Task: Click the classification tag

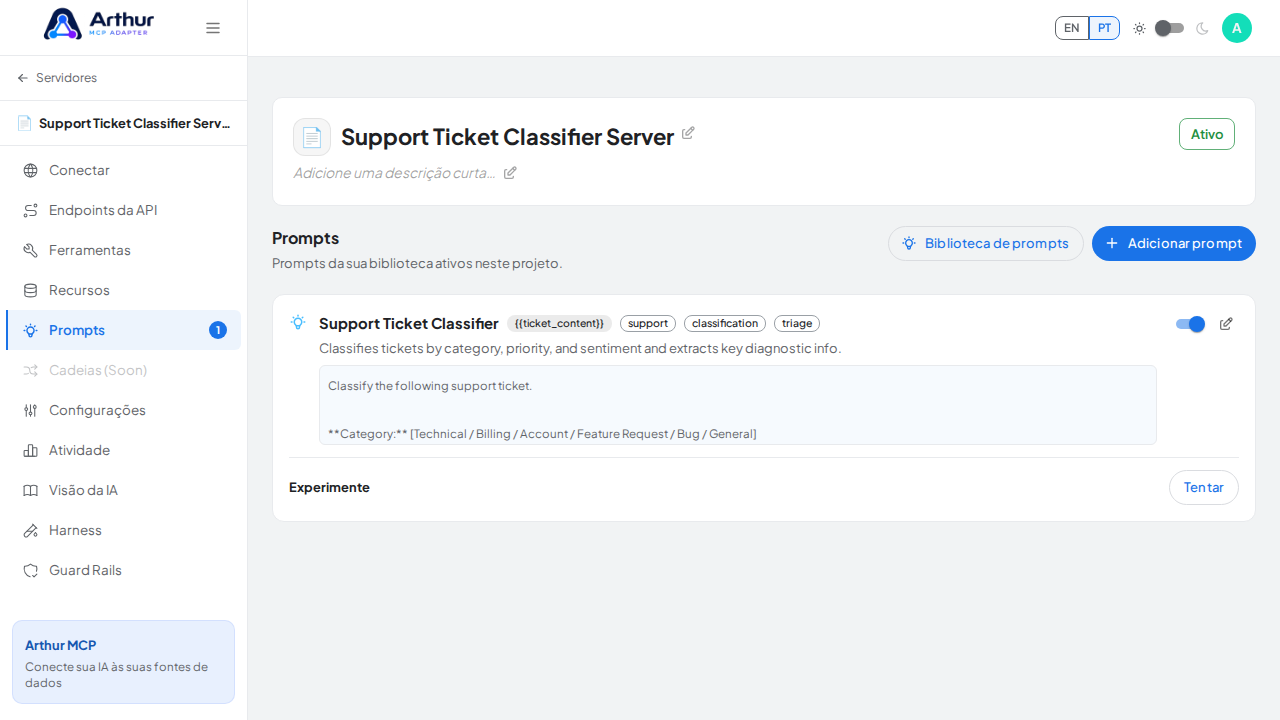Action: tap(725, 324)
